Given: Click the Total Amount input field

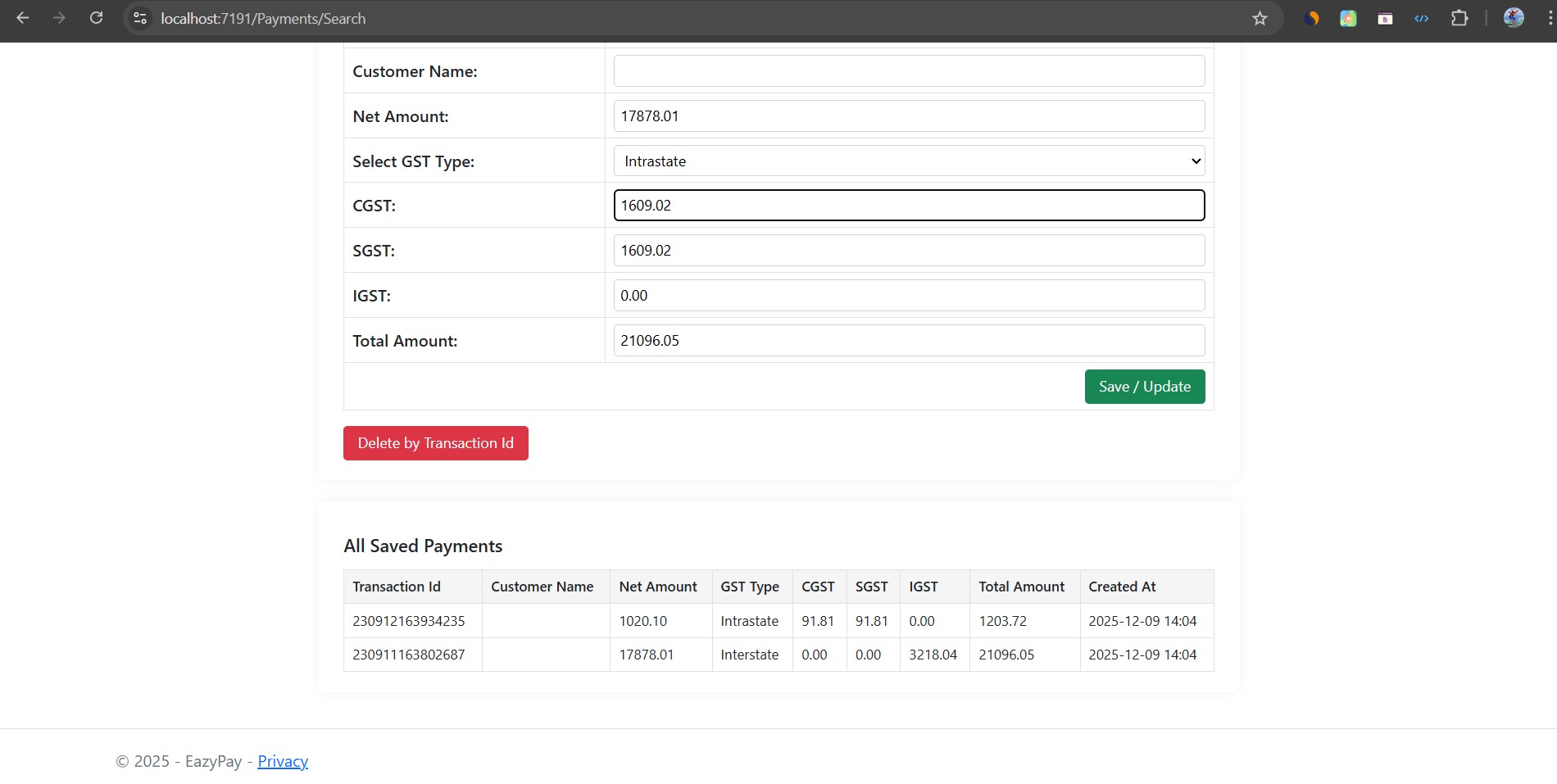Looking at the screenshot, I should click(909, 341).
